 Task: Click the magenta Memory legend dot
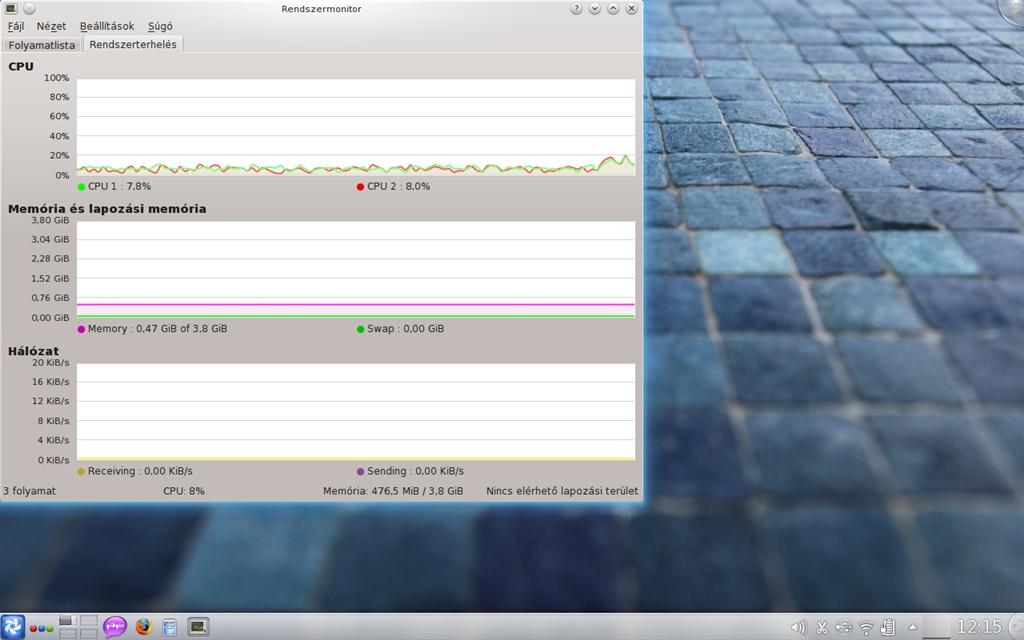point(82,329)
